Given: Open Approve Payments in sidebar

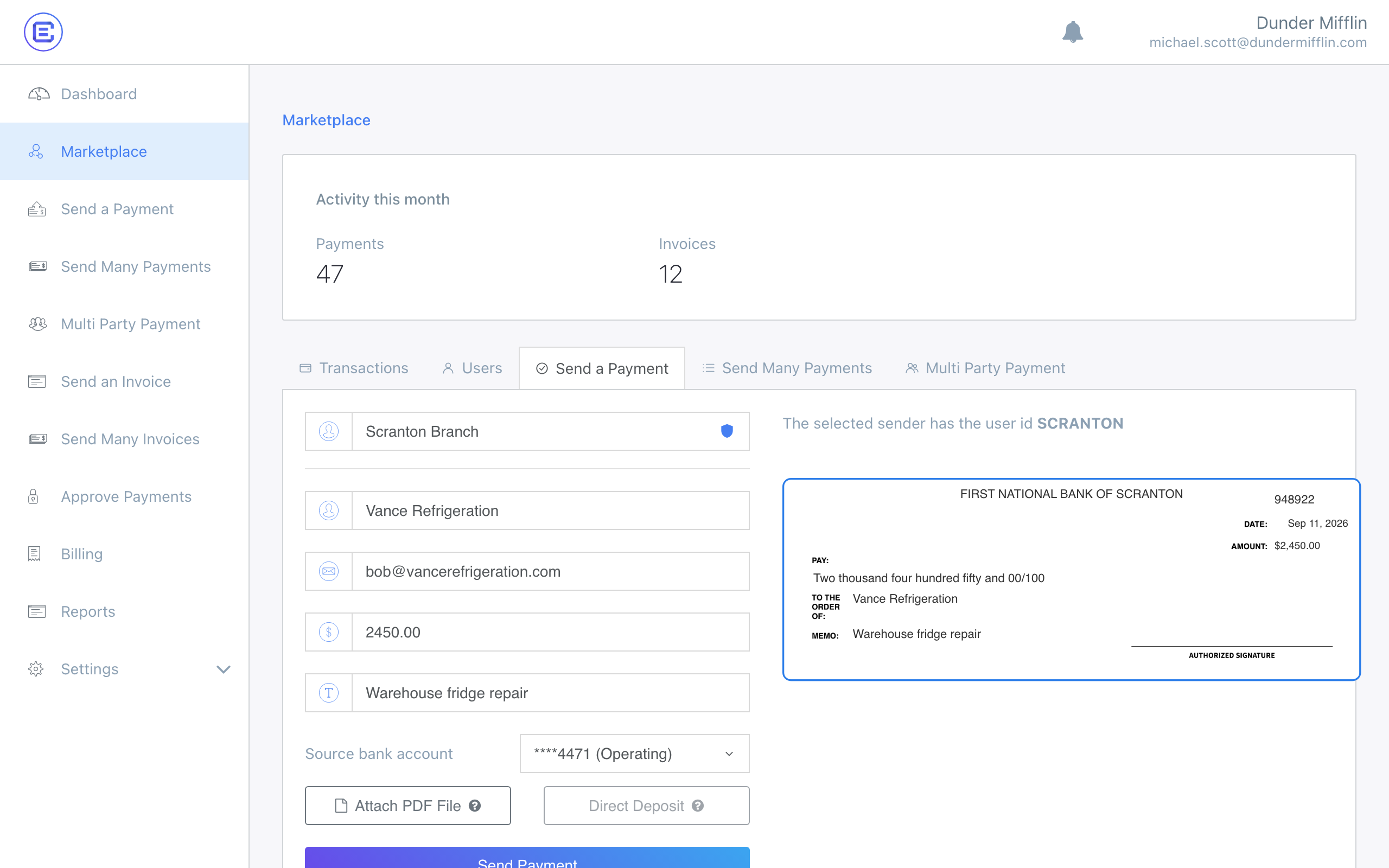Looking at the screenshot, I should pos(125,496).
